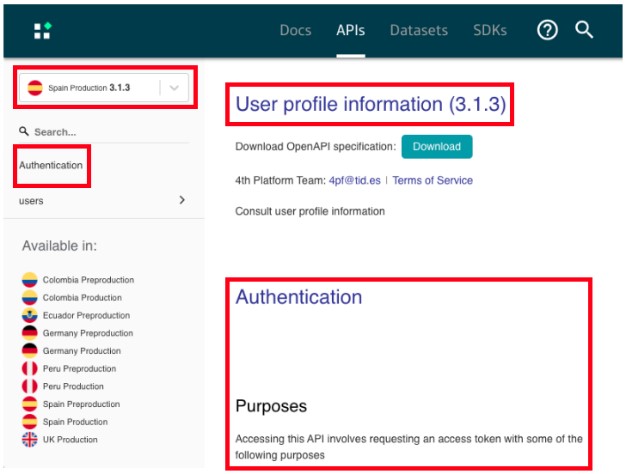Click the Spain Production 3.1.3 selector text
626x474 pixels.
point(89,88)
